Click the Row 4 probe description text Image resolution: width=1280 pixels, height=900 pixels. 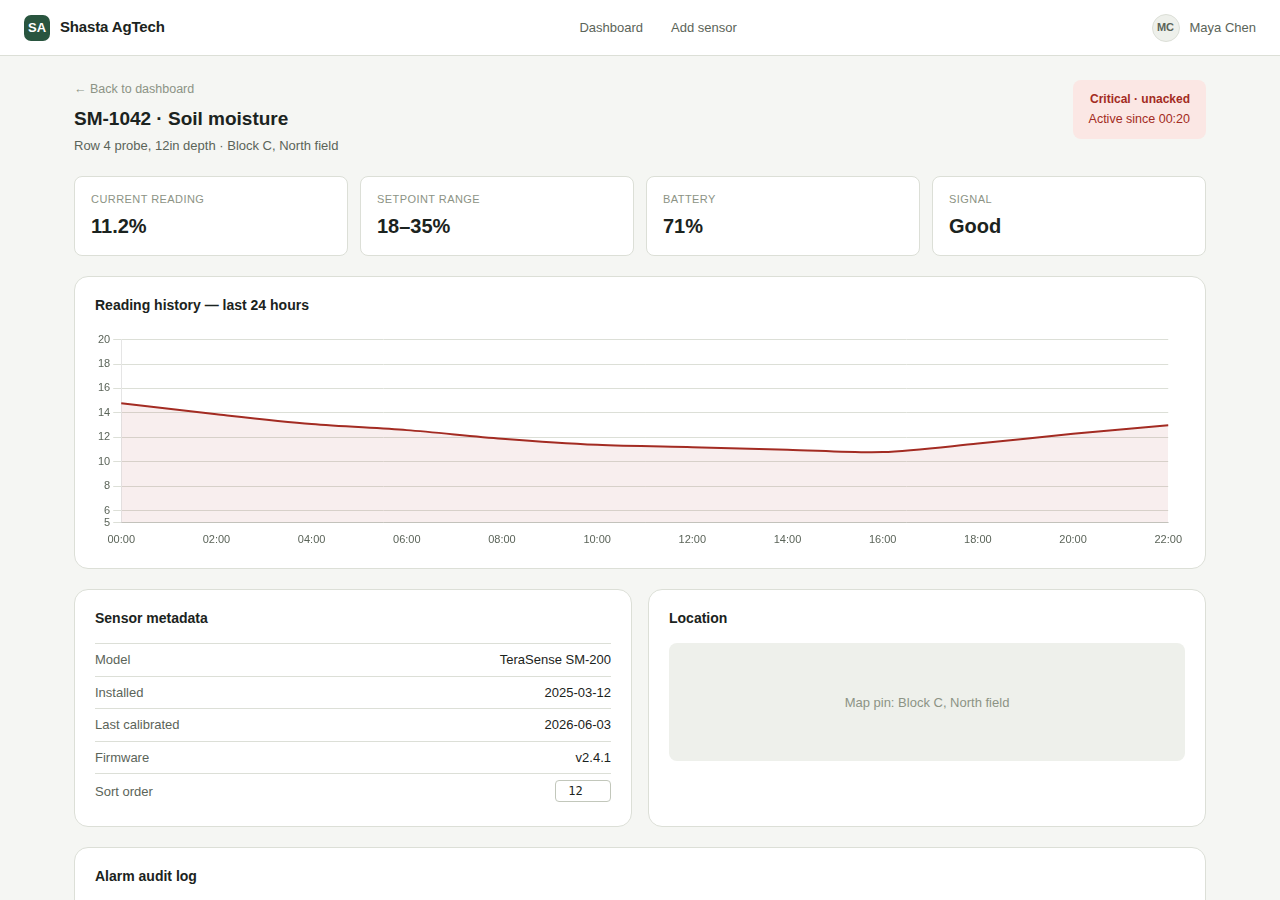point(206,146)
